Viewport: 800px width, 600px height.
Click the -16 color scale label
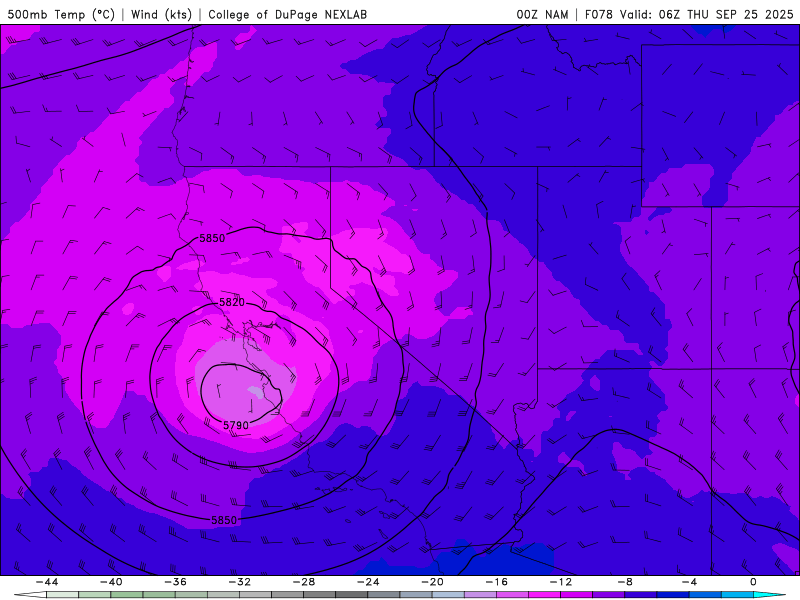(496, 582)
